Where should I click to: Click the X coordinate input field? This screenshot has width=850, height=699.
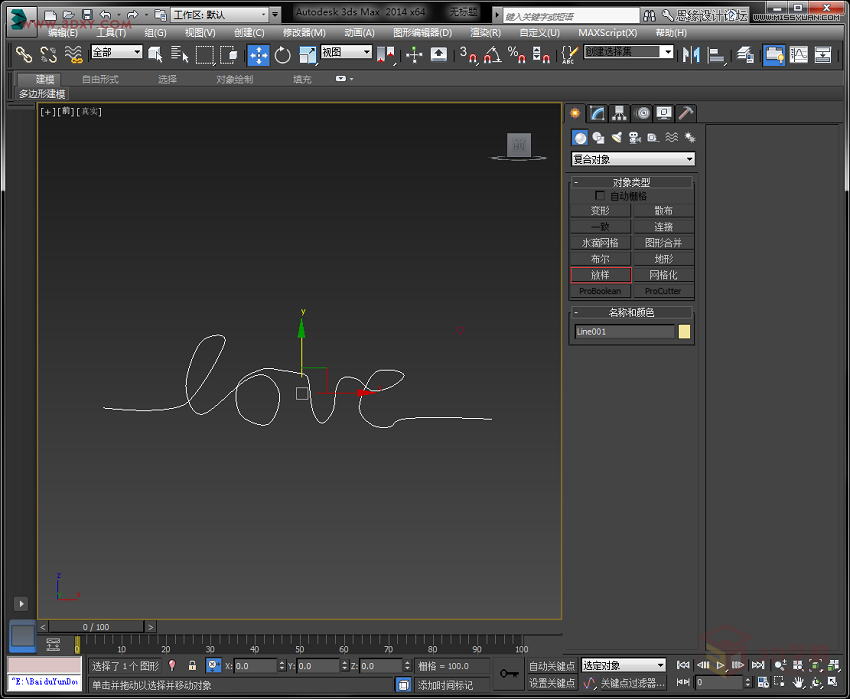click(256, 666)
